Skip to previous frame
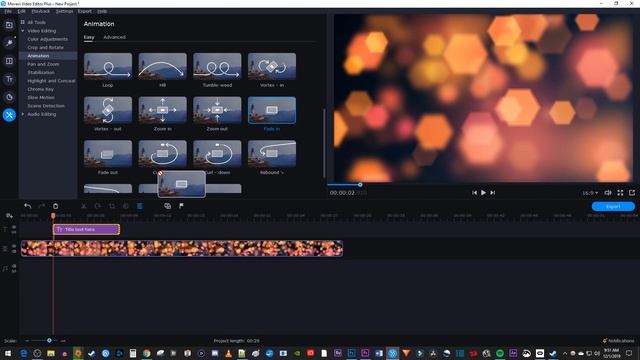Image resolution: width=640 pixels, height=360 pixels. click(x=474, y=193)
